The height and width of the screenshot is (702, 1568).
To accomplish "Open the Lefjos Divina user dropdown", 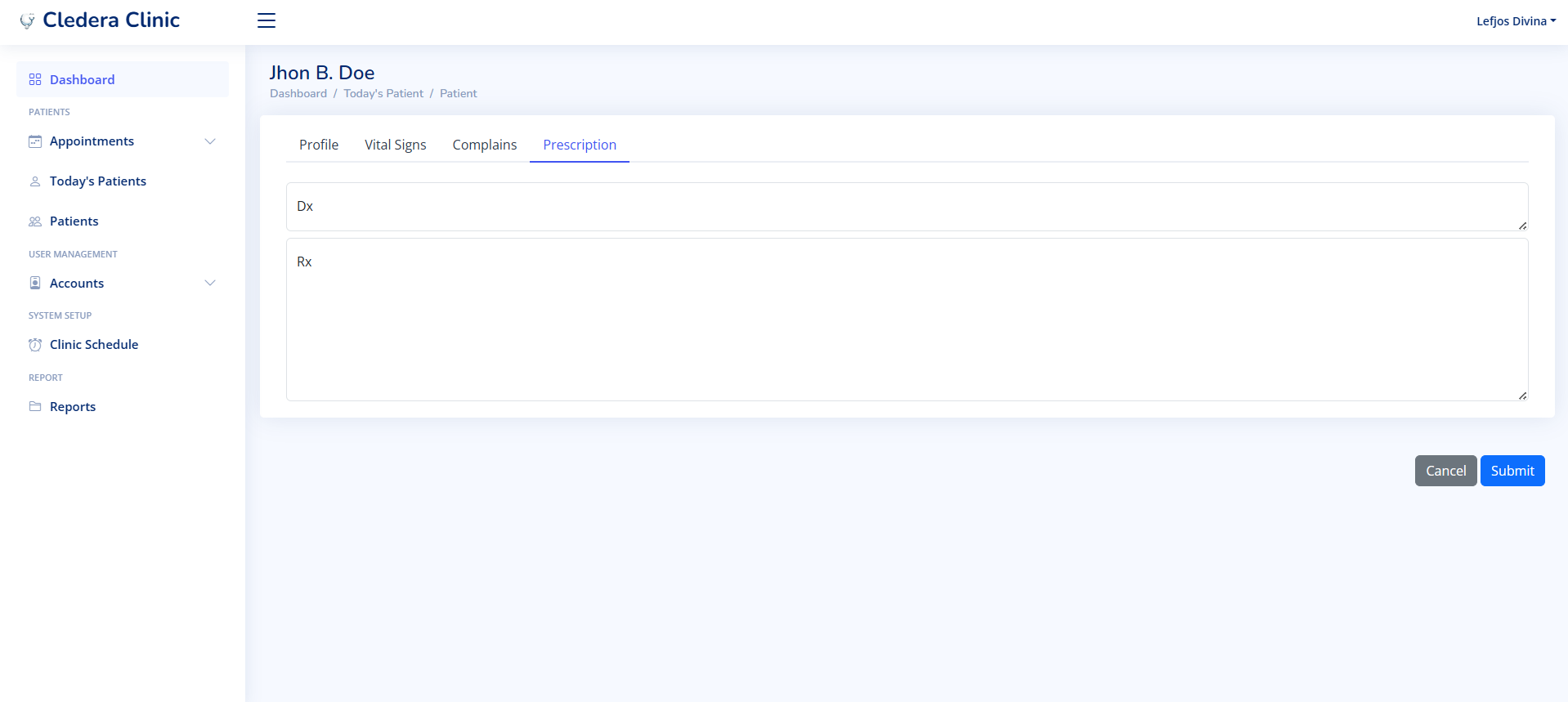I will [x=1515, y=21].
